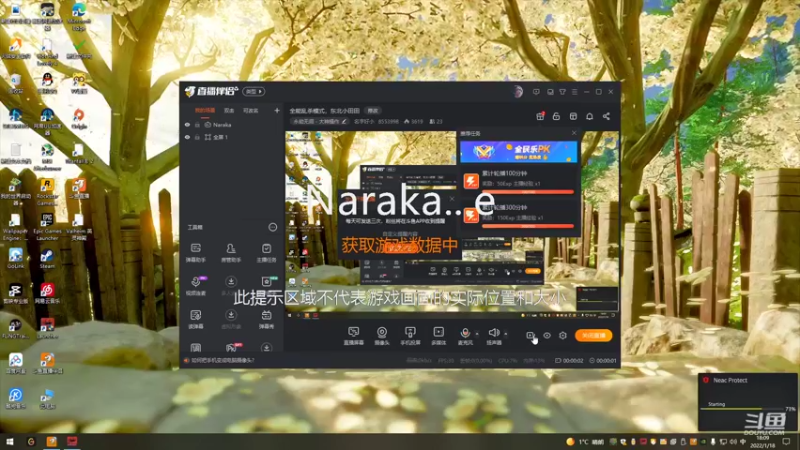This screenshot has width=800, height=450.
Task: Add 多媒体 multimedia source
Action: 438,336
